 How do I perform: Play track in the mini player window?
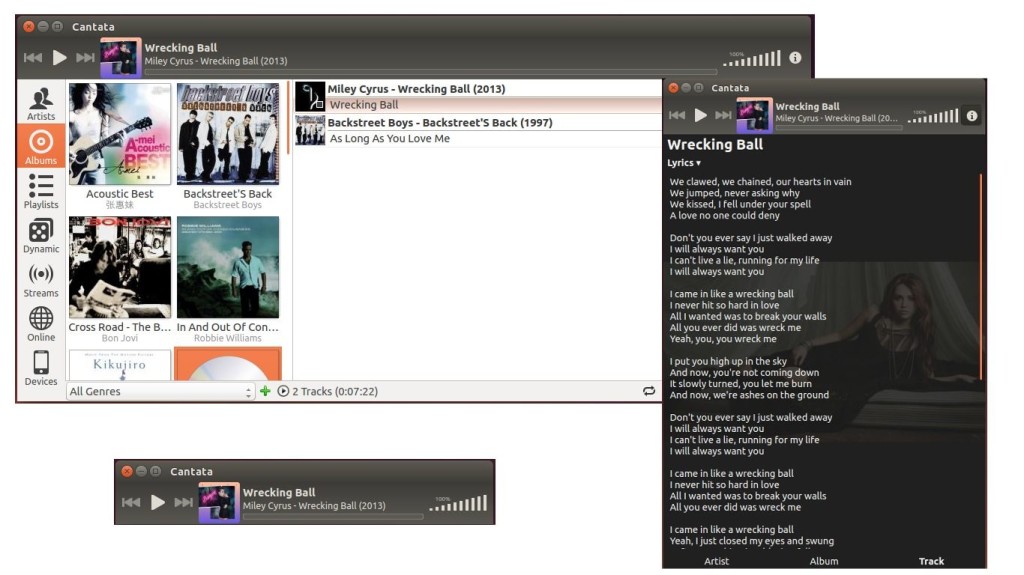coord(157,502)
